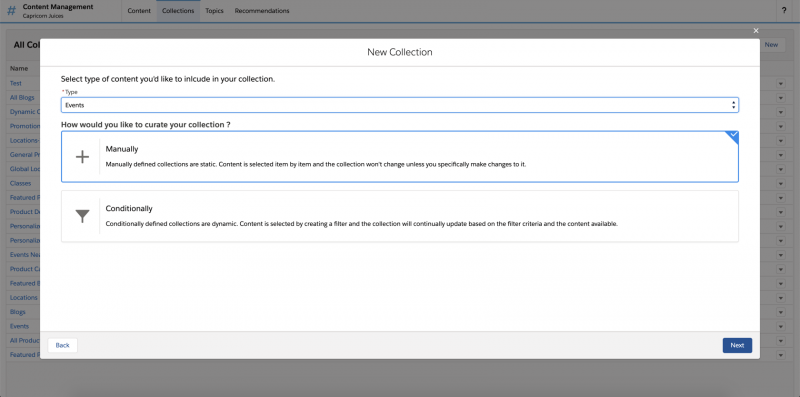800x397 pixels.
Task: Click the New button behind the dialog
Action: pyautogui.click(x=771, y=45)
